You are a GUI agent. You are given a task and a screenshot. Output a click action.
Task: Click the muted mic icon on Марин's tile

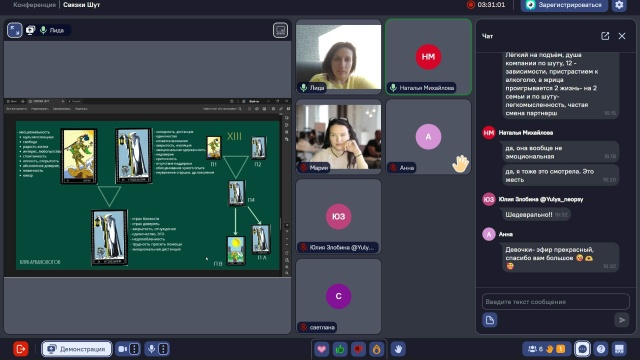304,168
